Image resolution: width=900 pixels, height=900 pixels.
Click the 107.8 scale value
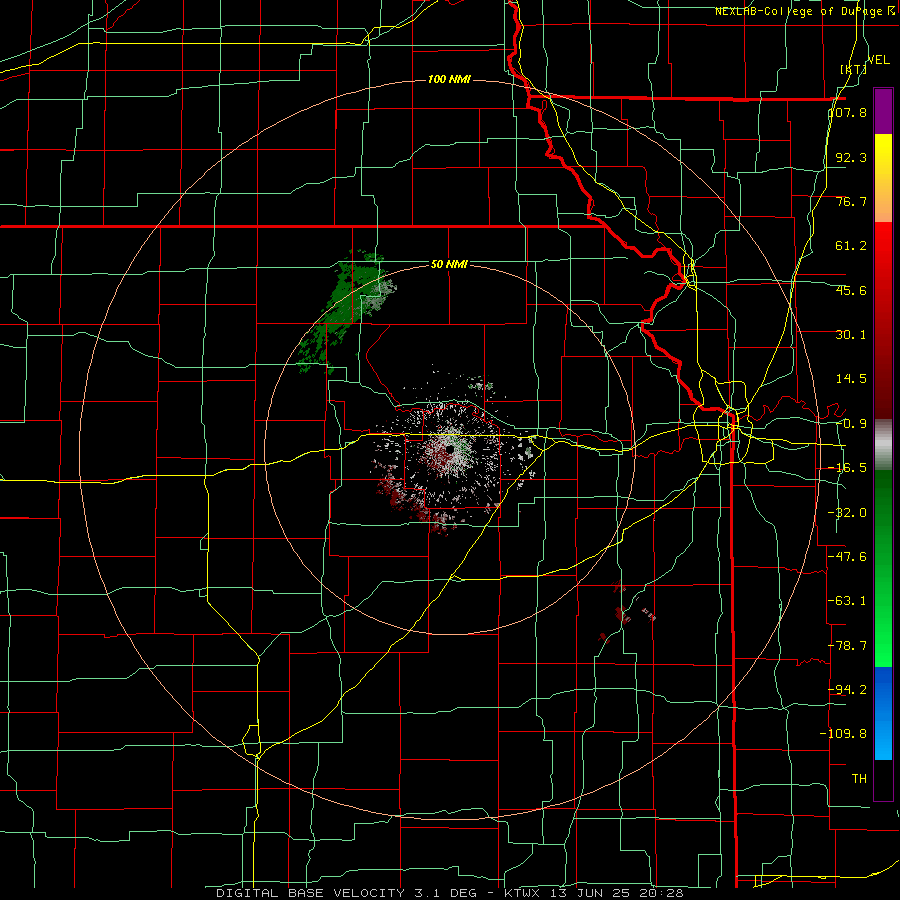click(x=848, y=112)
